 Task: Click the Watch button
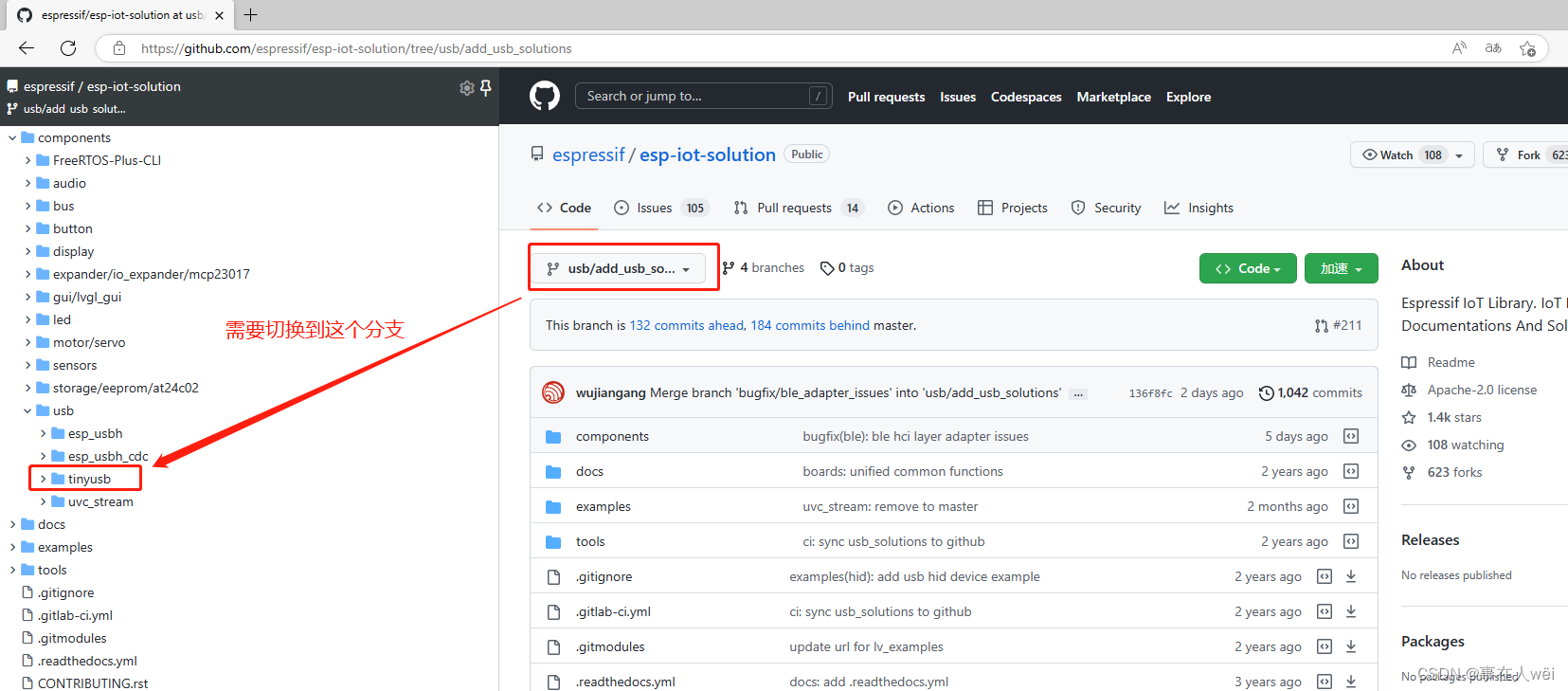point(1400,155)
